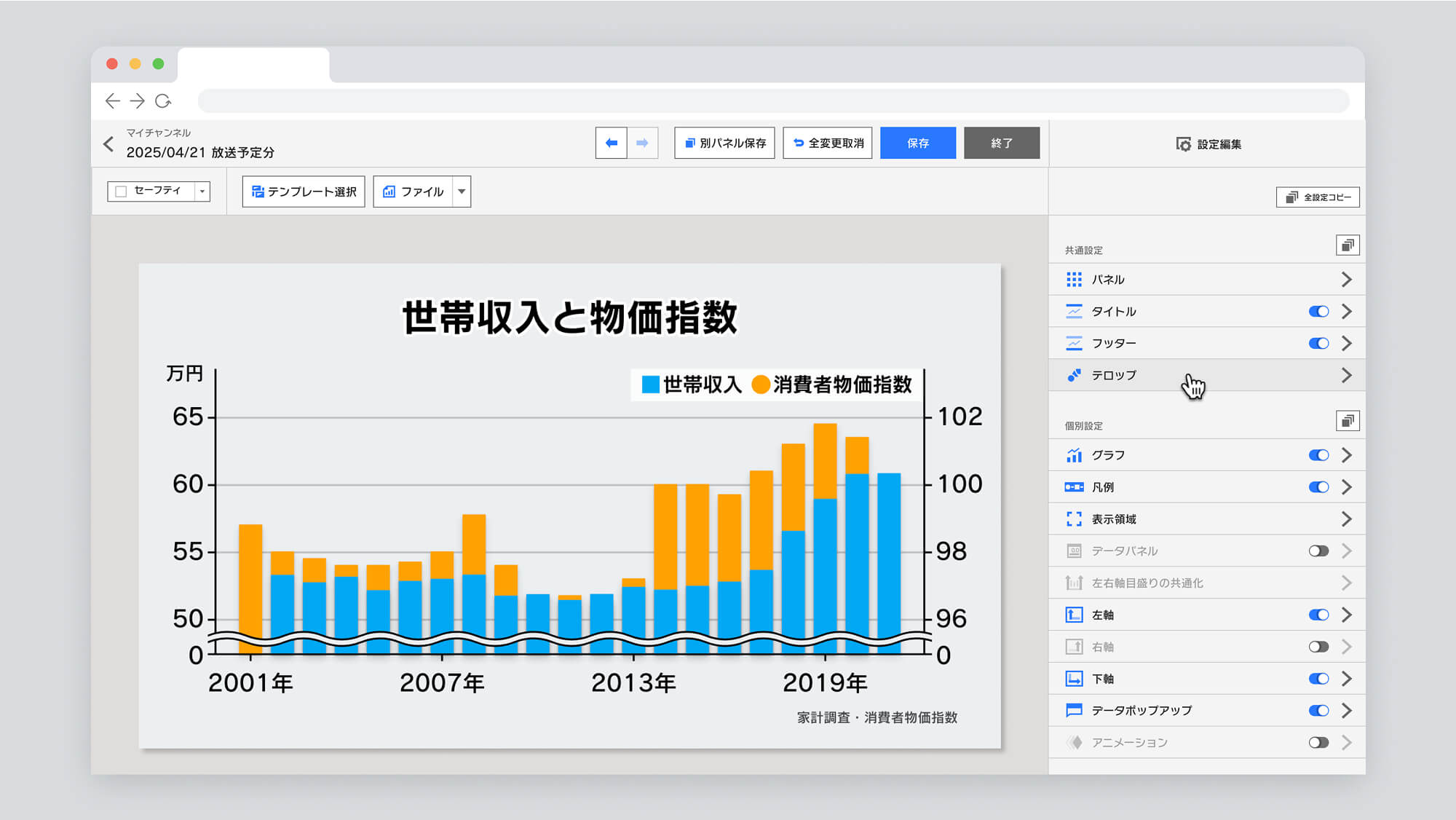Viewport: 1456px width, 820px height.
Task: Expand パネル settings chevron
Action: [1347, 280]
